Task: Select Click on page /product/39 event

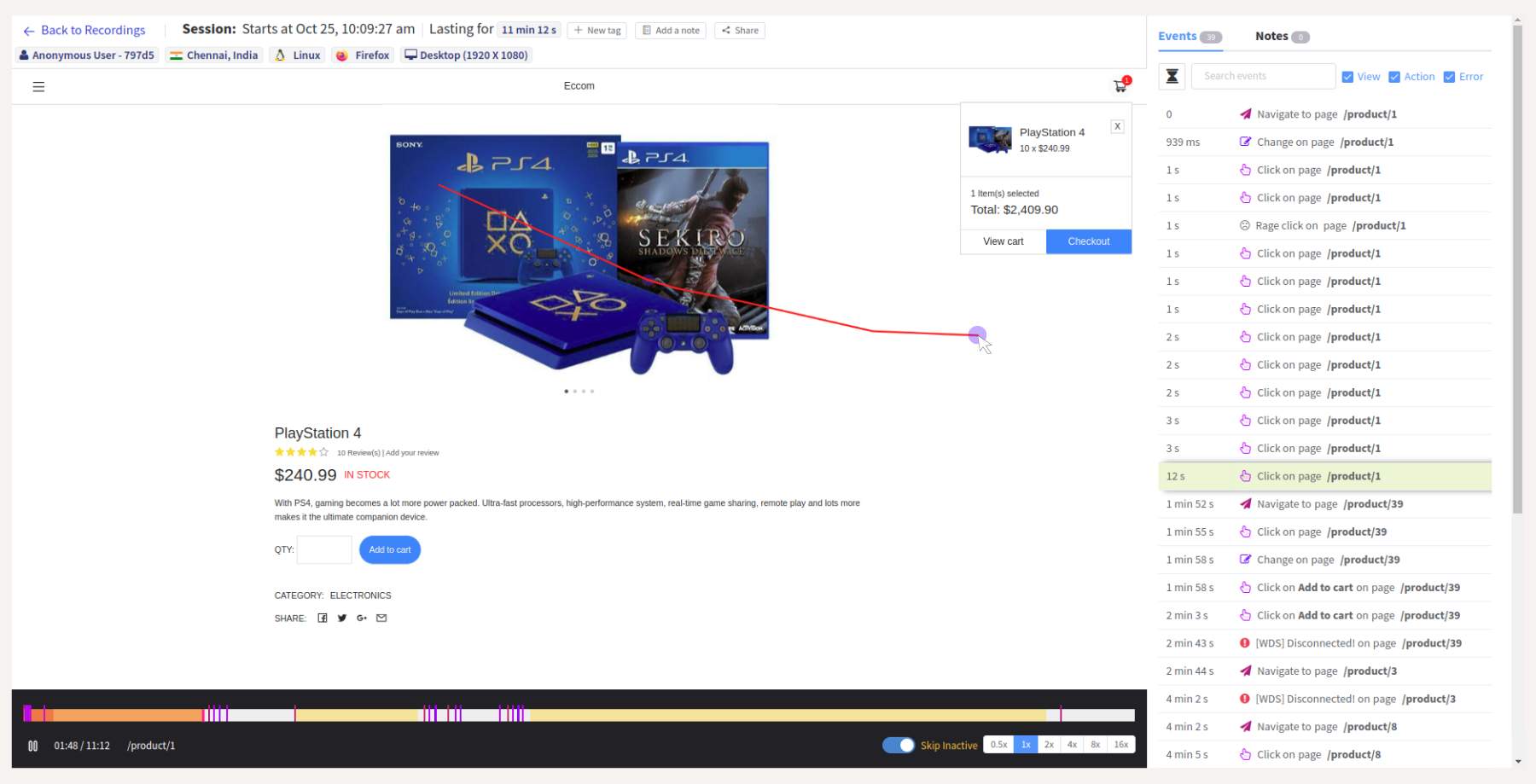Action: [1324, 532]
